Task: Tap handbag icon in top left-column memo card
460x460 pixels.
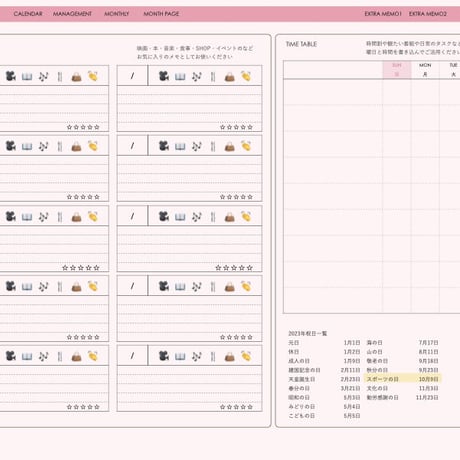Action: [x=77, y=77]
